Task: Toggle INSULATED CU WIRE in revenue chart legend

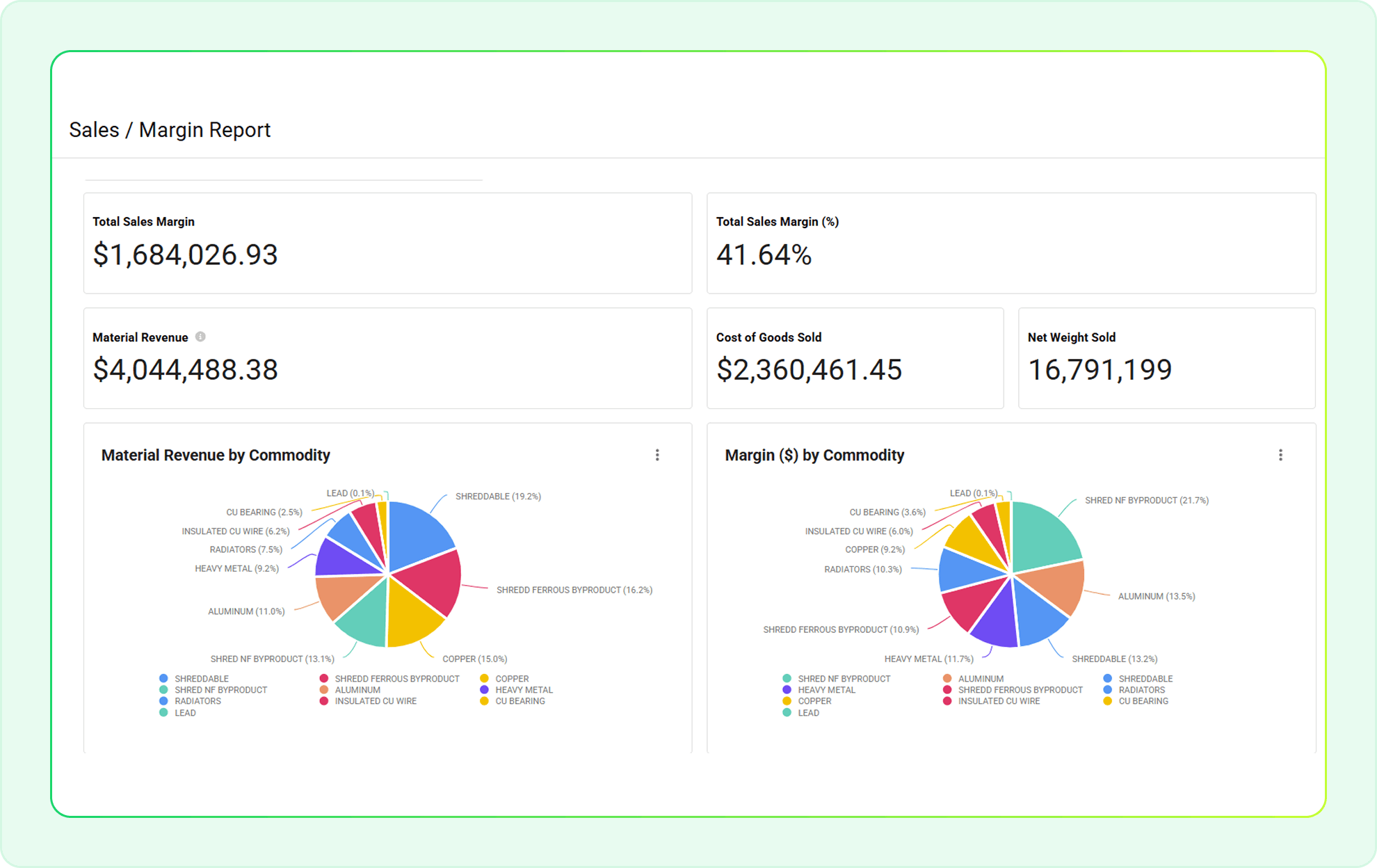Action: point(376,701)
